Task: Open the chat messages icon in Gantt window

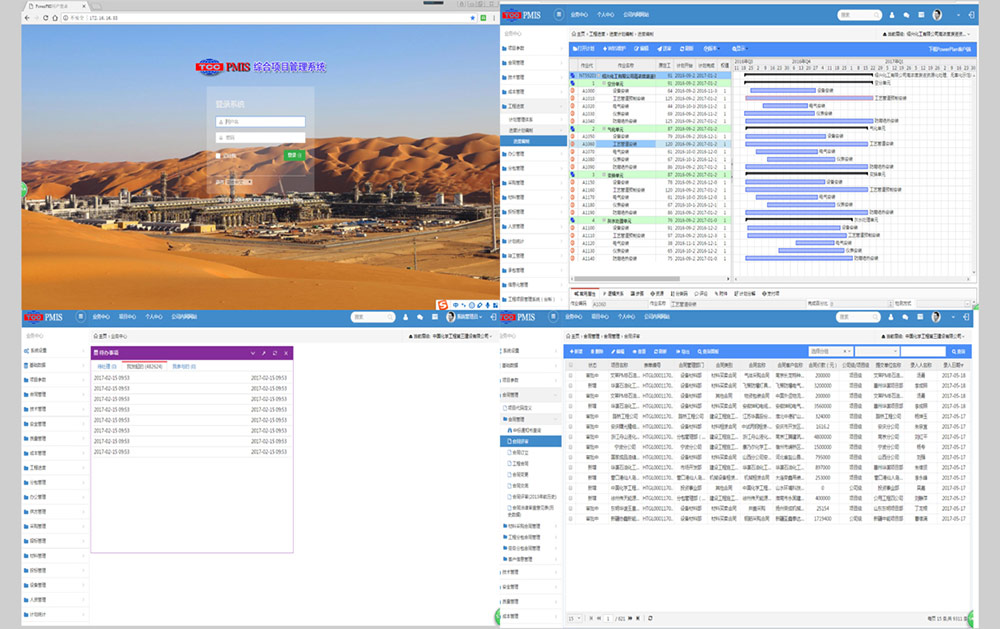Action: pyautogui.click(x=905, y=15)
